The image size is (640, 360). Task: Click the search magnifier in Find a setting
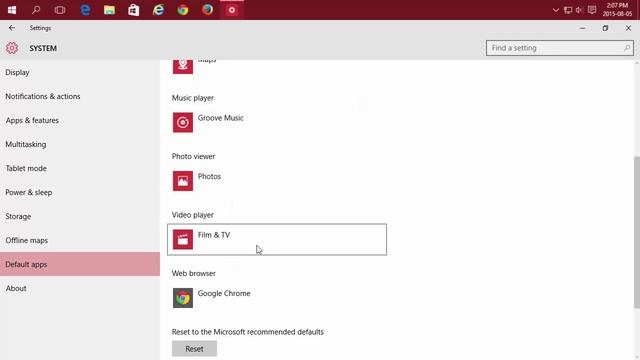pos(627,48)
